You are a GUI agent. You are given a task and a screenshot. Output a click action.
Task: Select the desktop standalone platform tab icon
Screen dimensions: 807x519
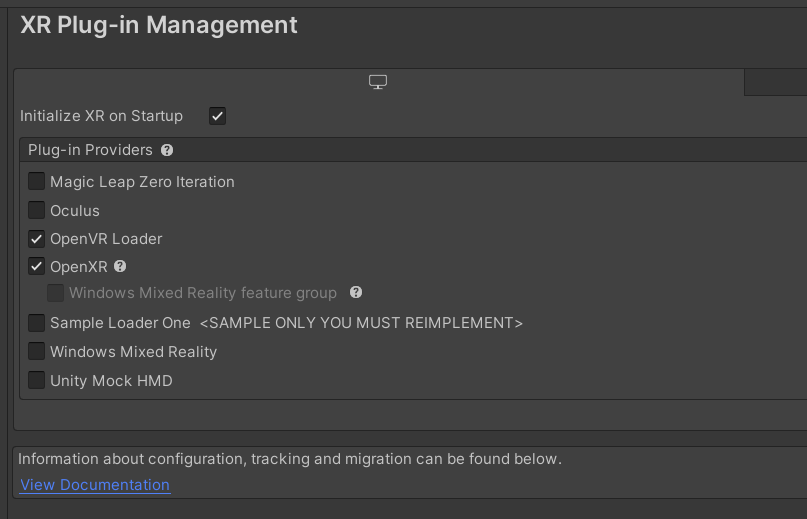[x=378, y=82]
